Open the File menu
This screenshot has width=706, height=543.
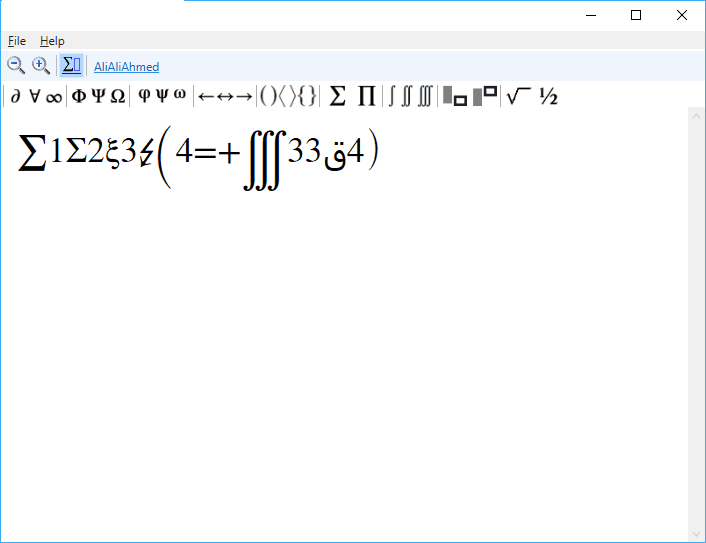pyautogui.click(x=17, y=41)
